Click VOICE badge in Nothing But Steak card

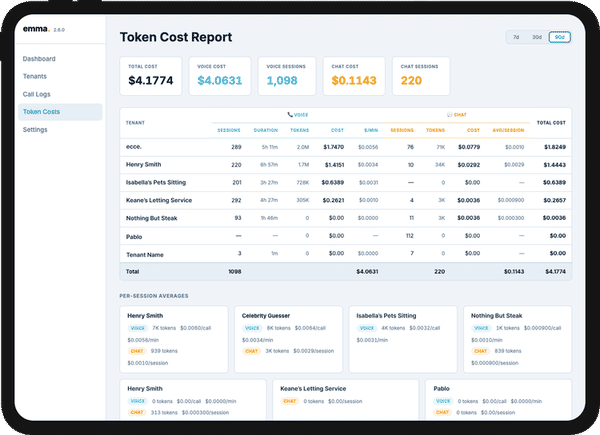(481, 328)
